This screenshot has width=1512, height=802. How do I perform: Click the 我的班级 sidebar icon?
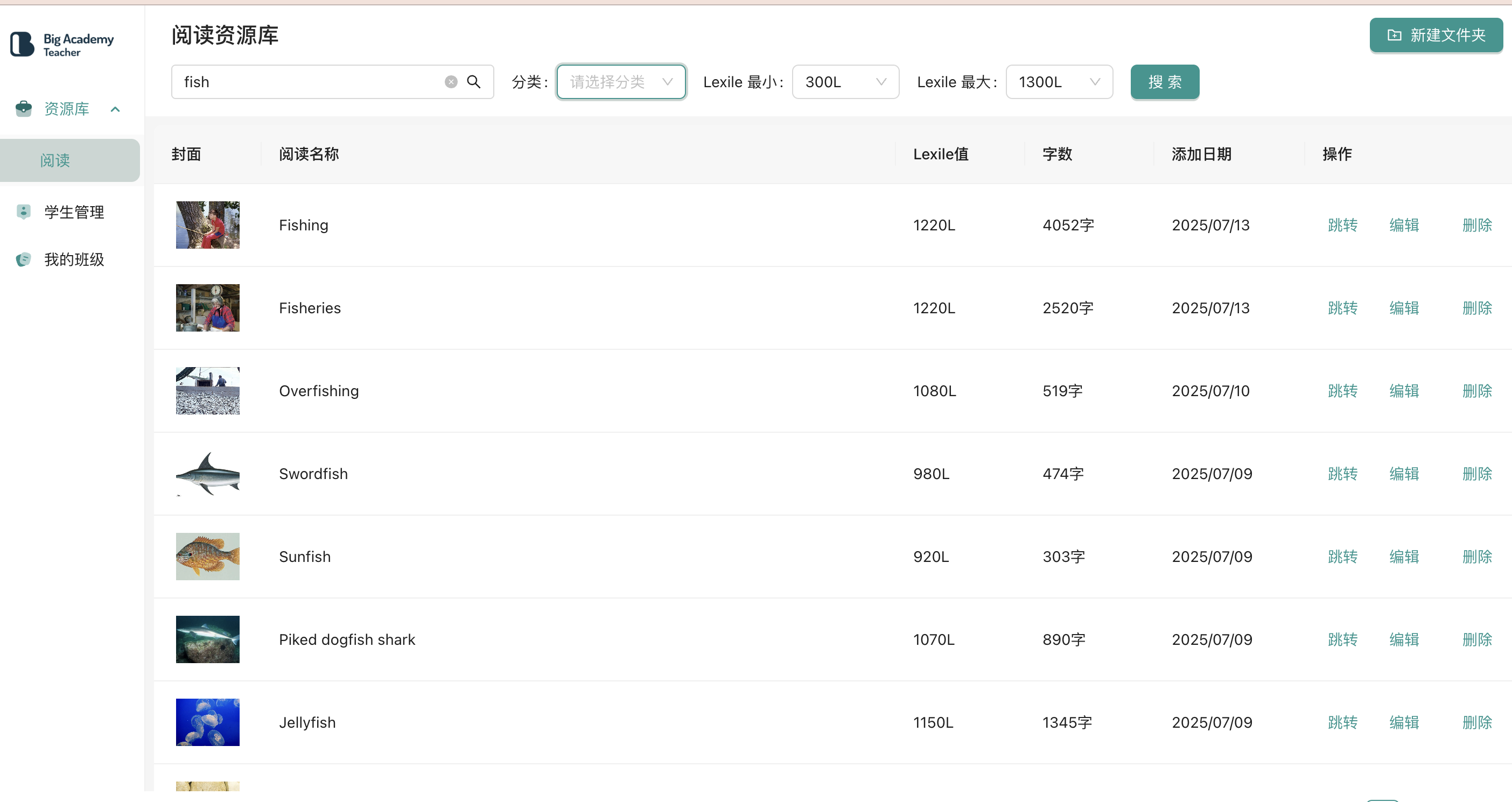click(24, 259)
